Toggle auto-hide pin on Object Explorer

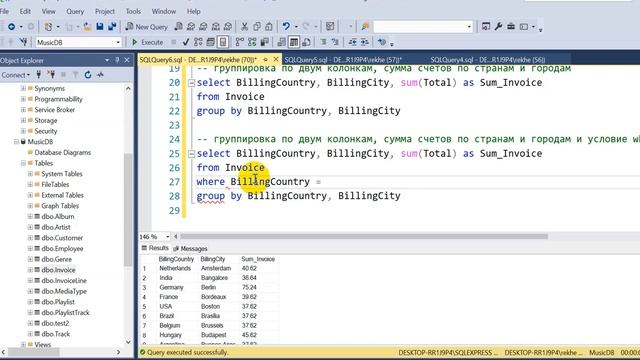tap(117, 60)
